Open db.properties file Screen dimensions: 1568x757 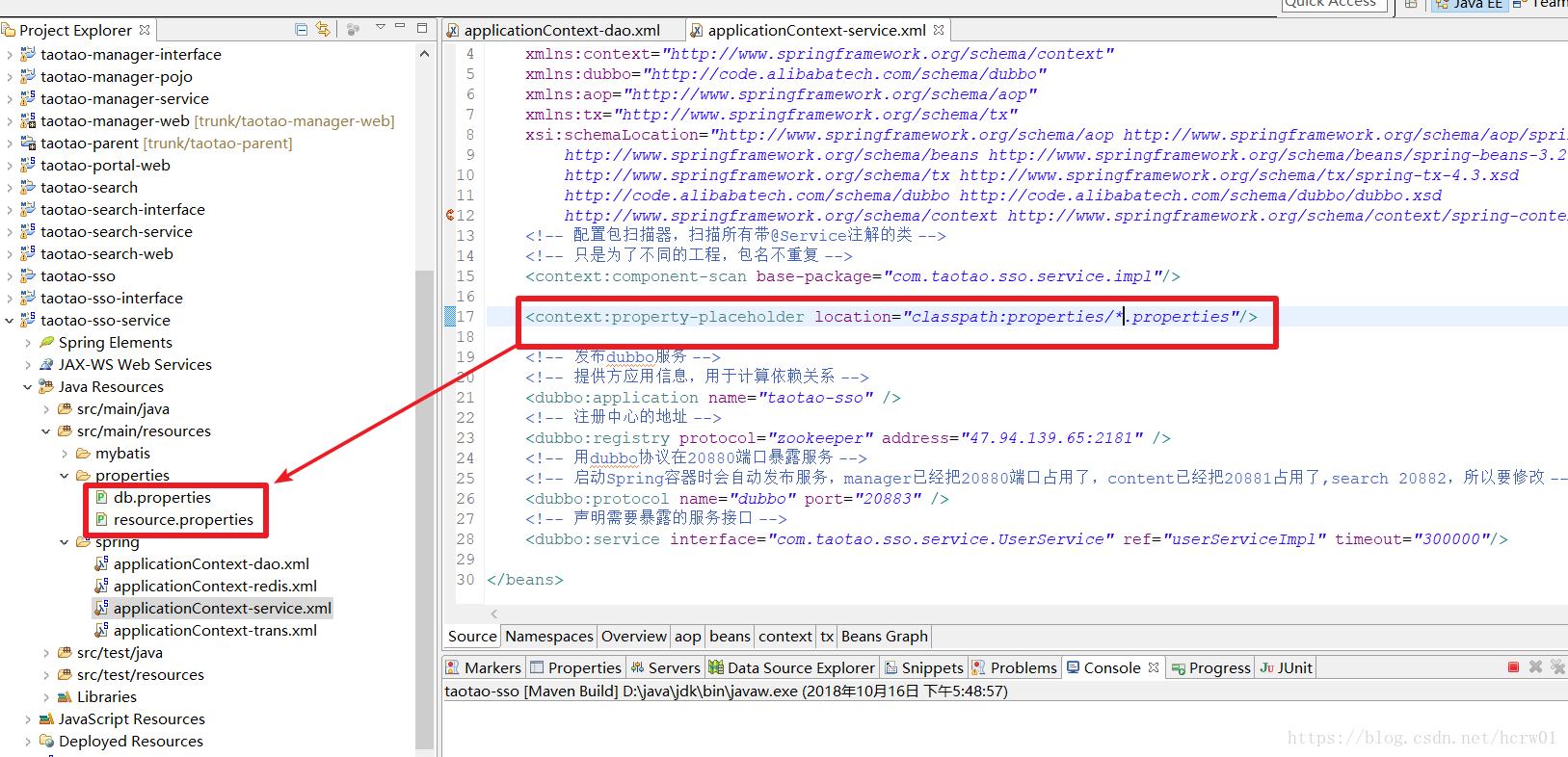pyautogui.click(x=162, y=498)
